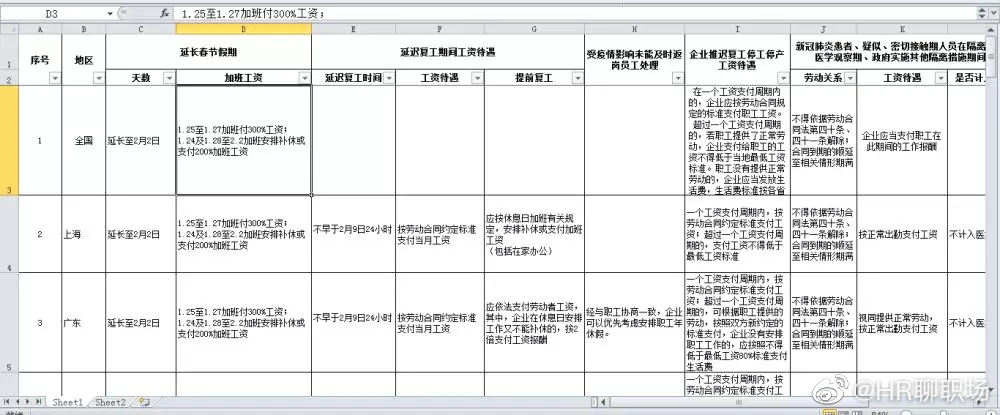Open the 序号 filter dropdown
This screenshot has height=415, width=1000.
[55, 78]
